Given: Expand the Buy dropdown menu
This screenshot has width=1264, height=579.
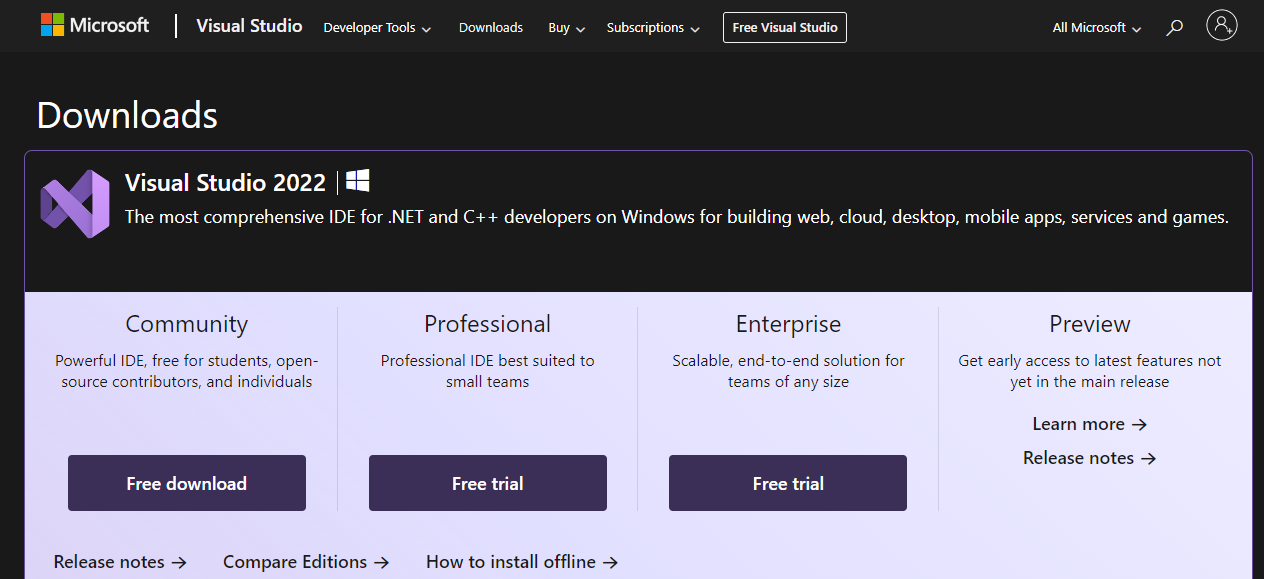Looking at the screenshot, I should point(567,28).
